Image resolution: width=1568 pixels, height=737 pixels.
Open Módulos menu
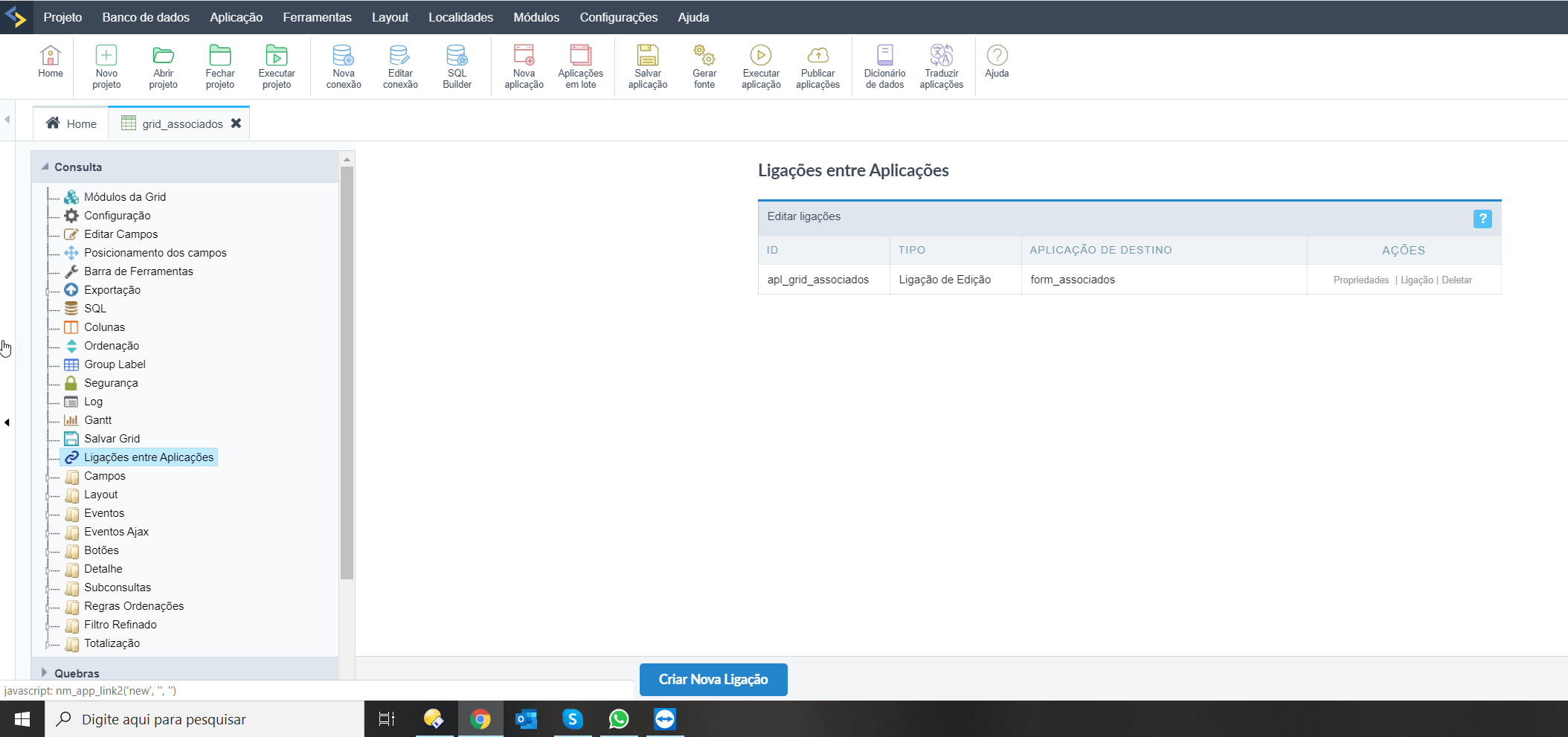point(536,17)
